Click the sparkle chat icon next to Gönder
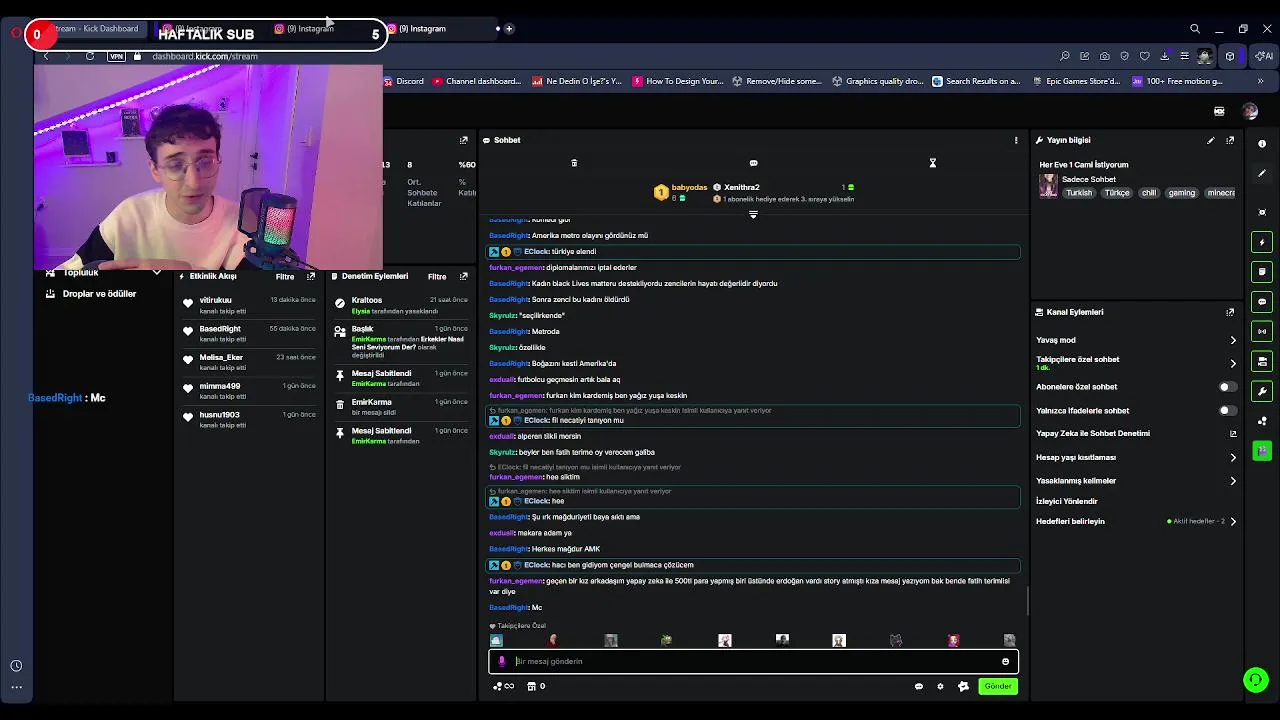The height and width of the screenshot is (720, 1280). 963,686
